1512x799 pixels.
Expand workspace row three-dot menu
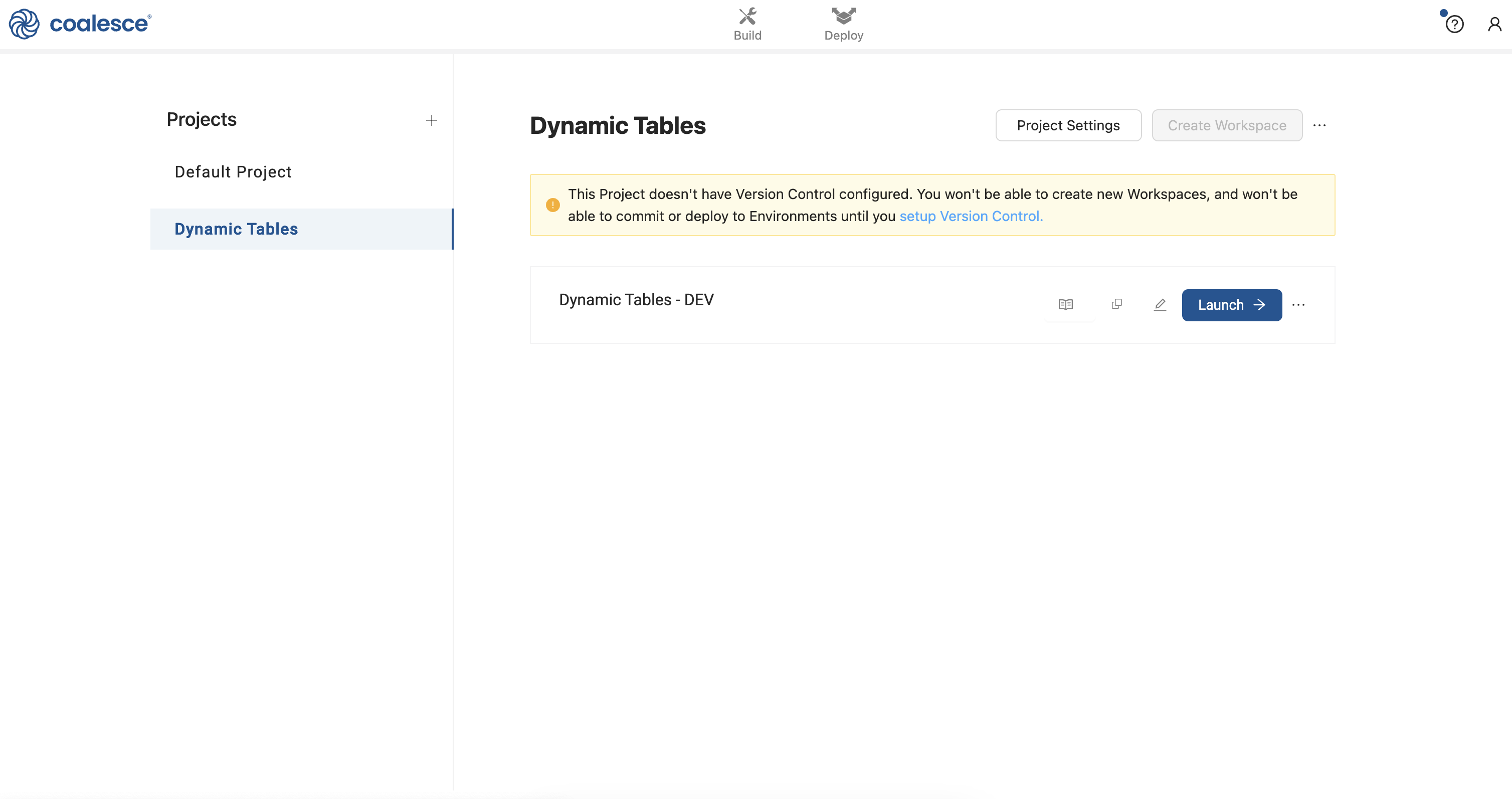point(1298,305)
